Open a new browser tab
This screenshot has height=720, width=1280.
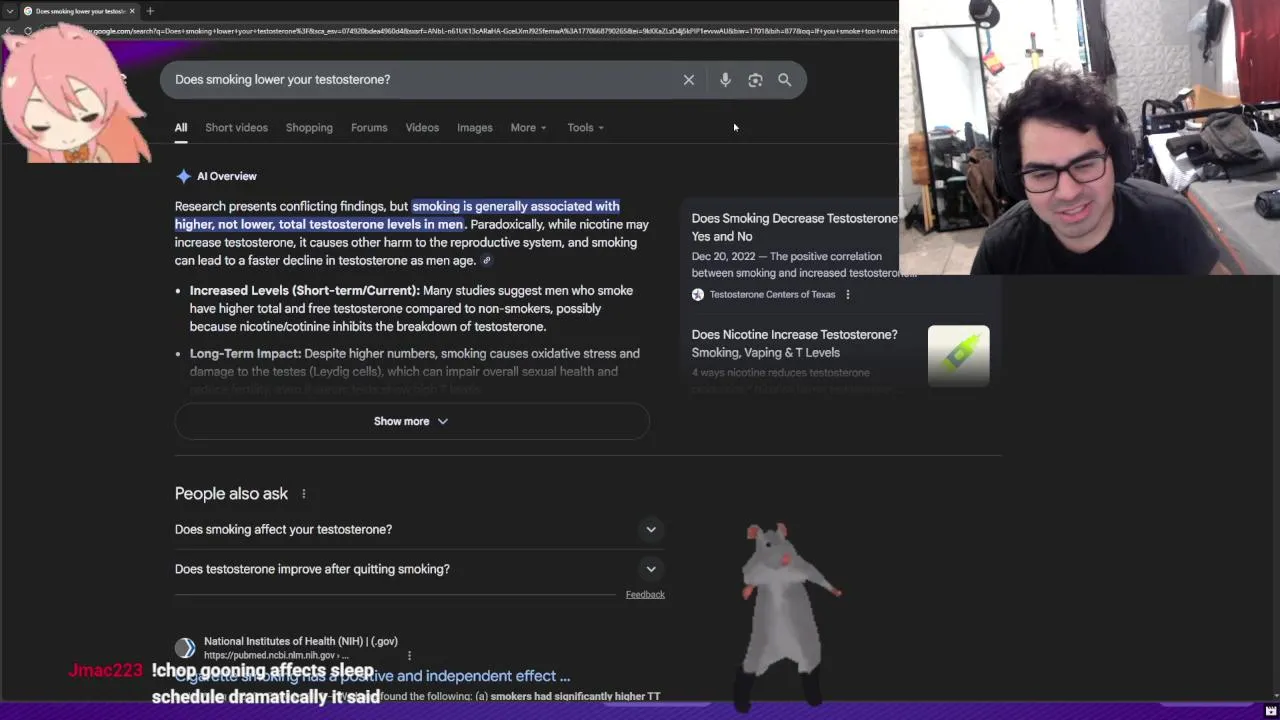point(150,11)
